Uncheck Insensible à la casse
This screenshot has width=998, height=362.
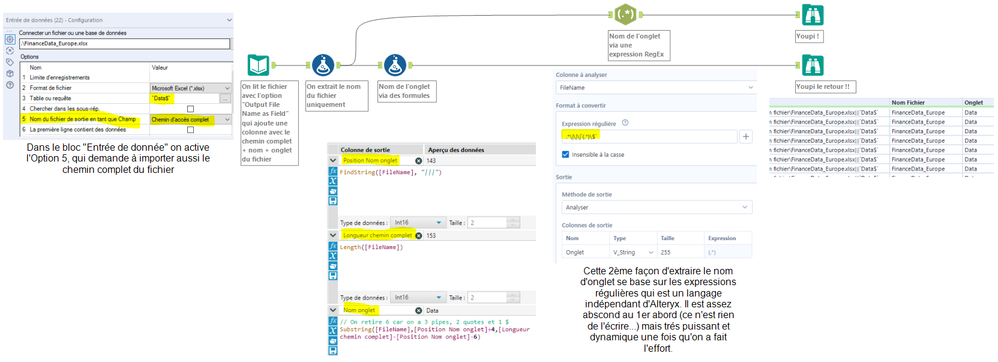[x=566, y=154]
